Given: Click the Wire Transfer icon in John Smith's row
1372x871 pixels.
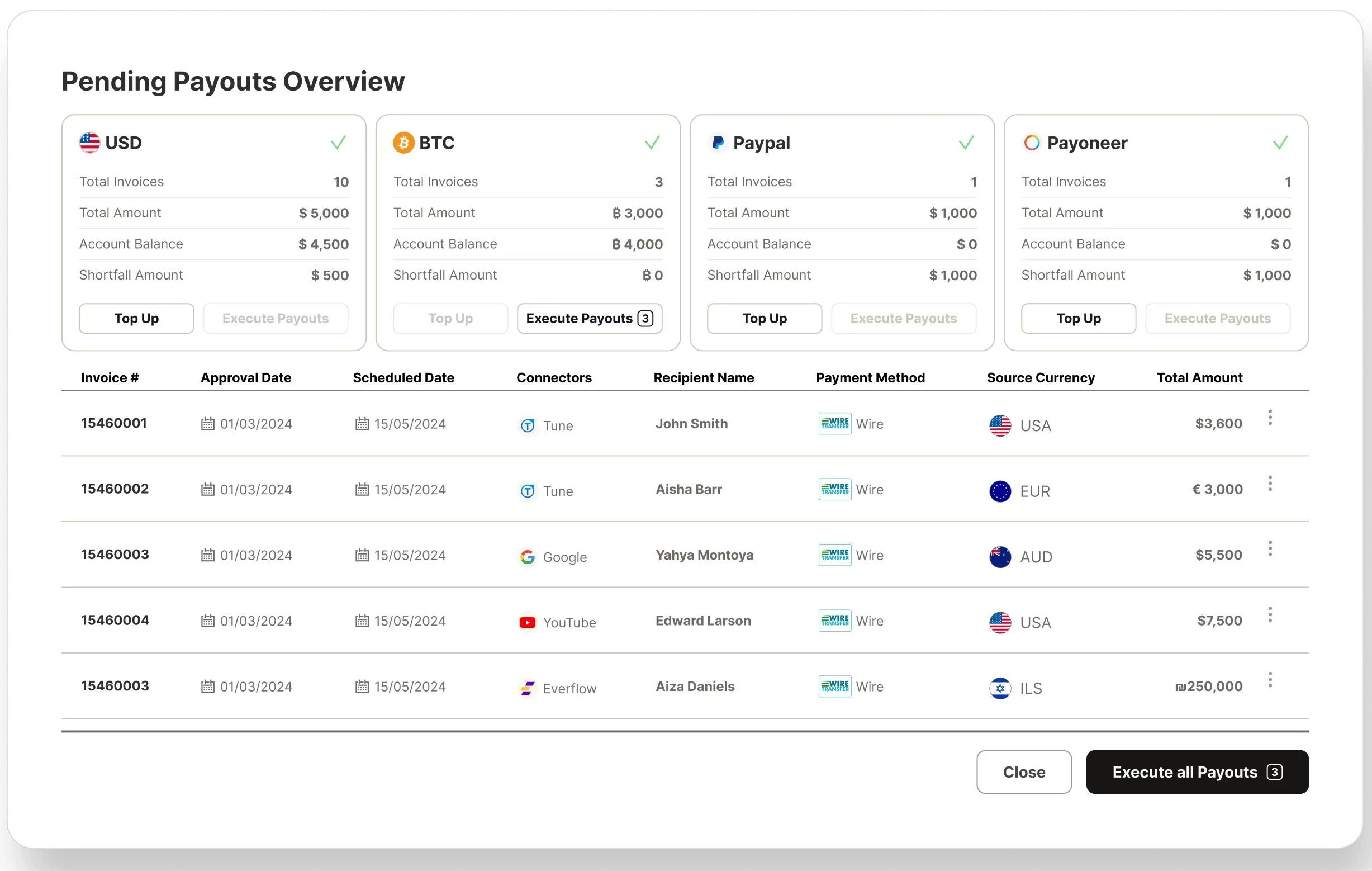Looking at the screenshot, I should [x=835, y=424].
